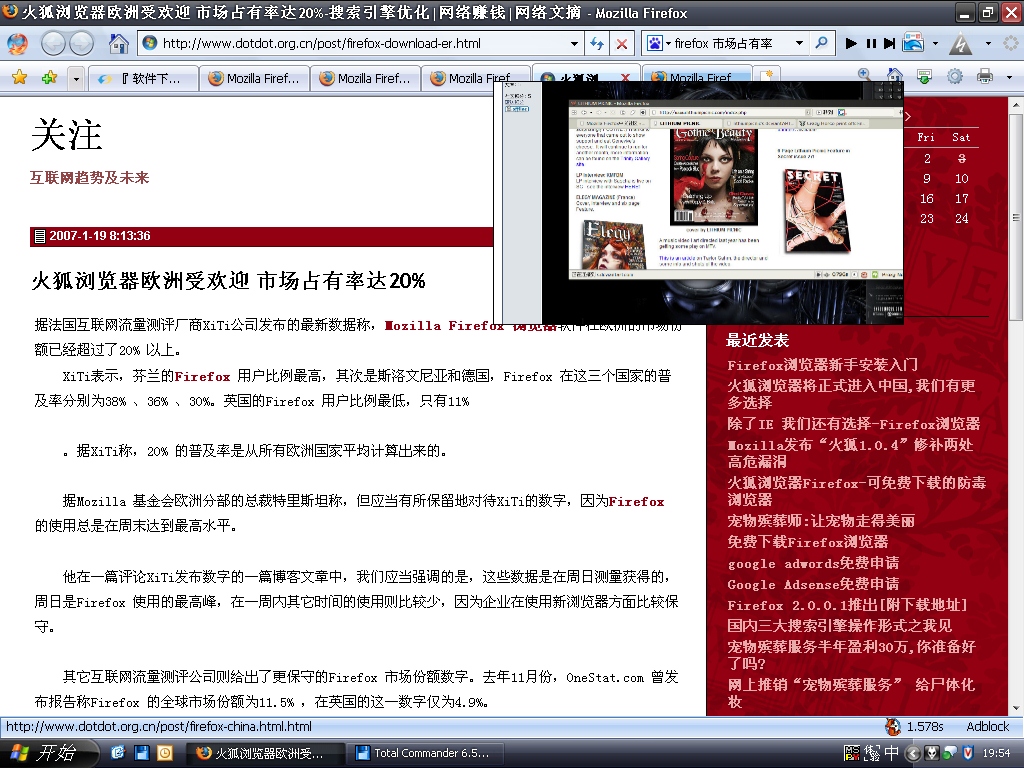Expand dropdown next to media player icon
The height and width of the screenshot is (768, 1024).
(935, 44)
